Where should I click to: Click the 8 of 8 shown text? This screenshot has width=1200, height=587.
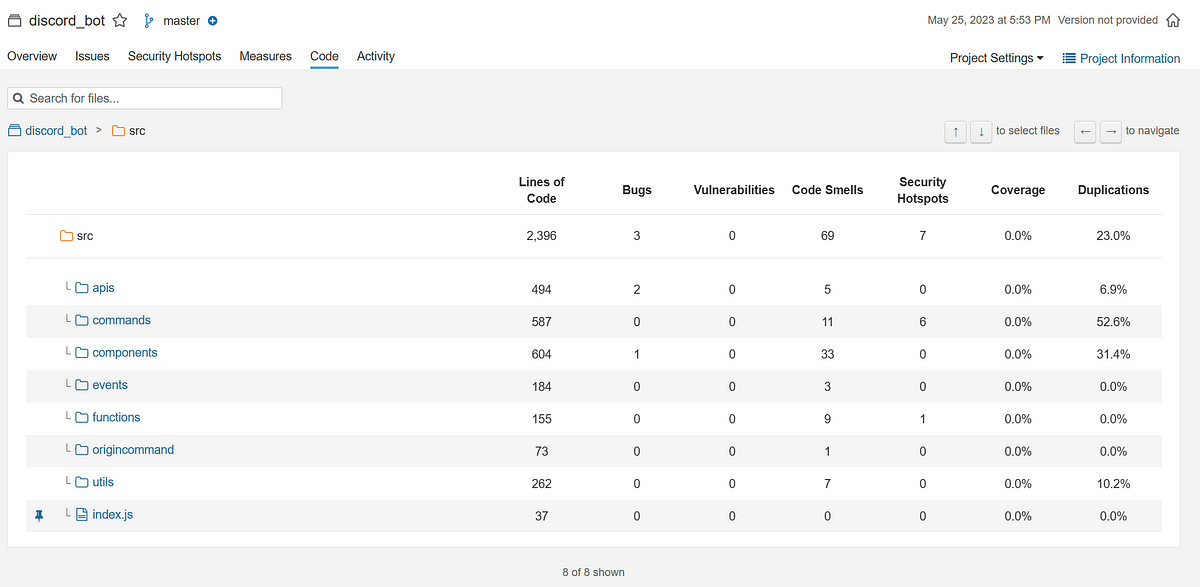click(x=593, y=572)
